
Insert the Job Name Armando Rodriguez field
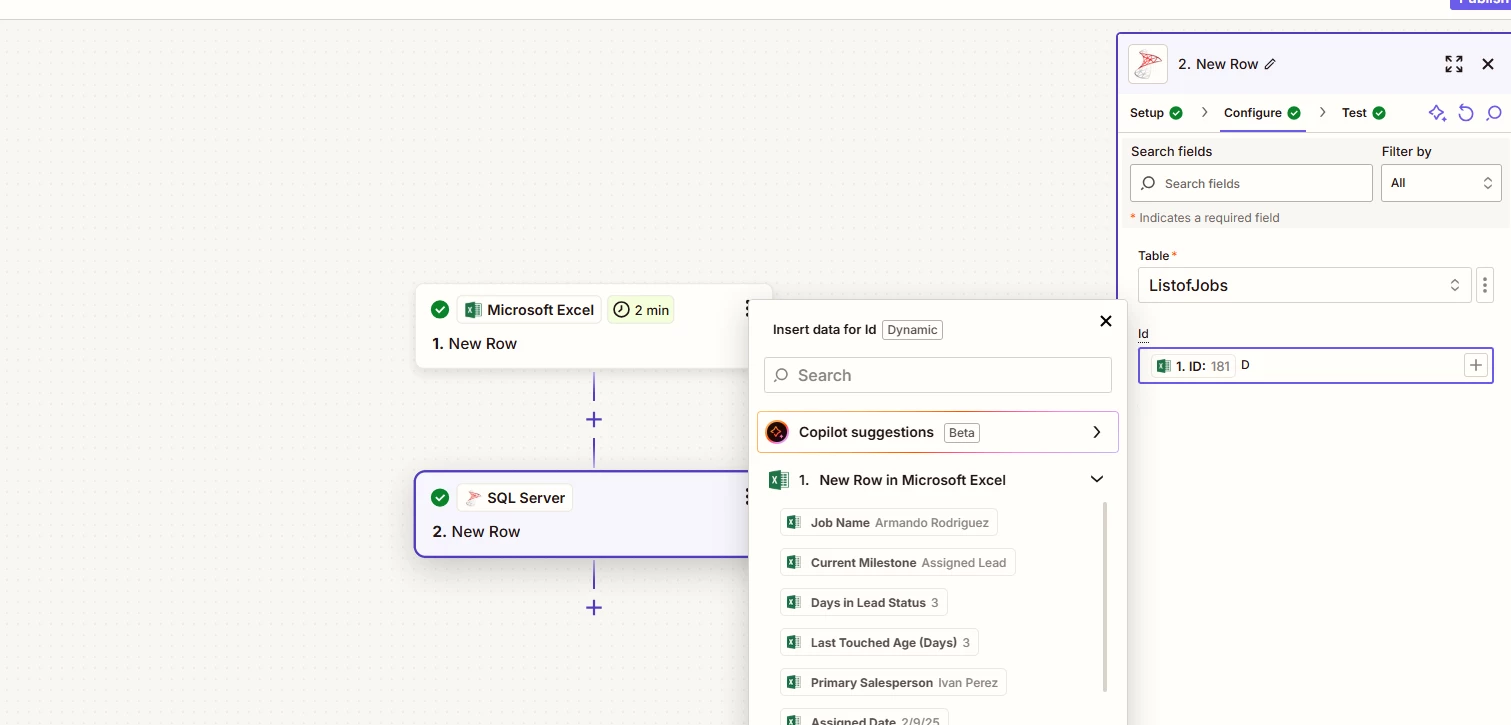[888, 522]
